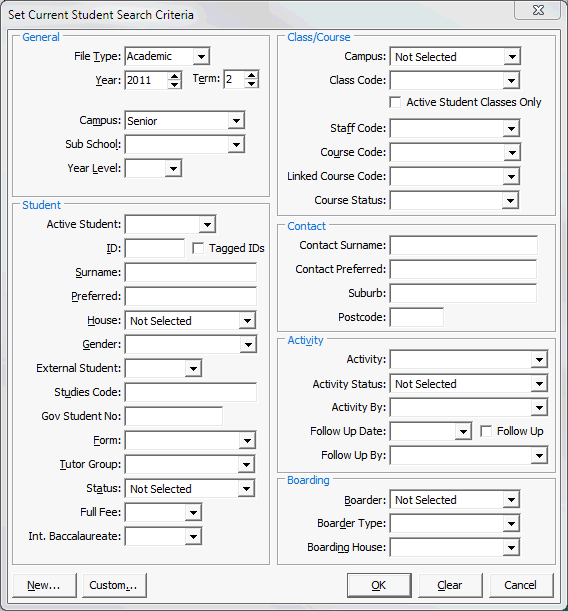Screen dimensions: 568x611
Task: Enable Active Student Classes Only checkbox
Action: [395, 102]
